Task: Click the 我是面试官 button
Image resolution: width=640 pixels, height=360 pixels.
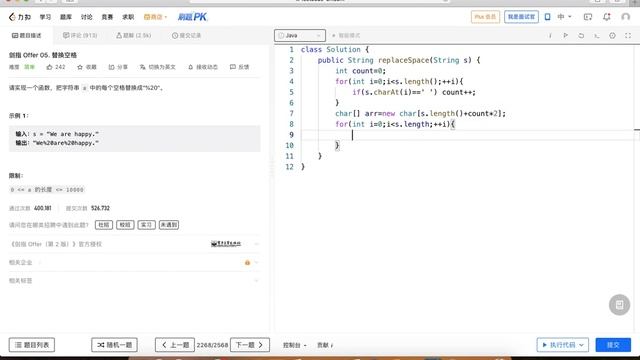Action: click(521, 17)
